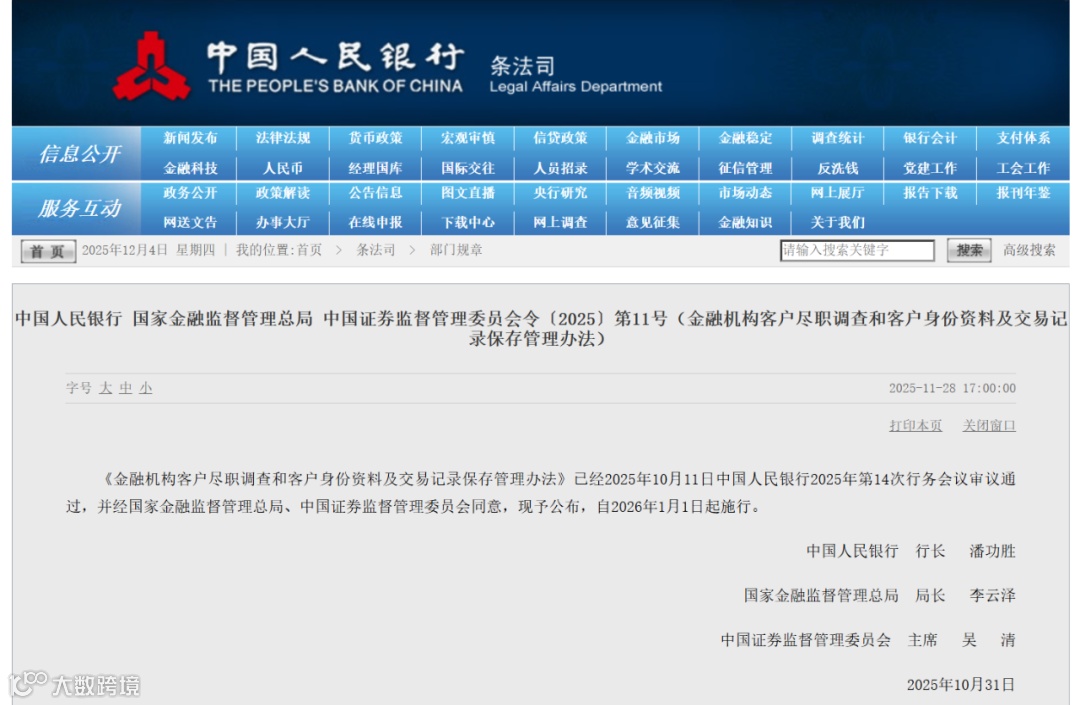Click director name 李云泽
The width and height of the screenshot is (1080, 705).
(993, 596)
